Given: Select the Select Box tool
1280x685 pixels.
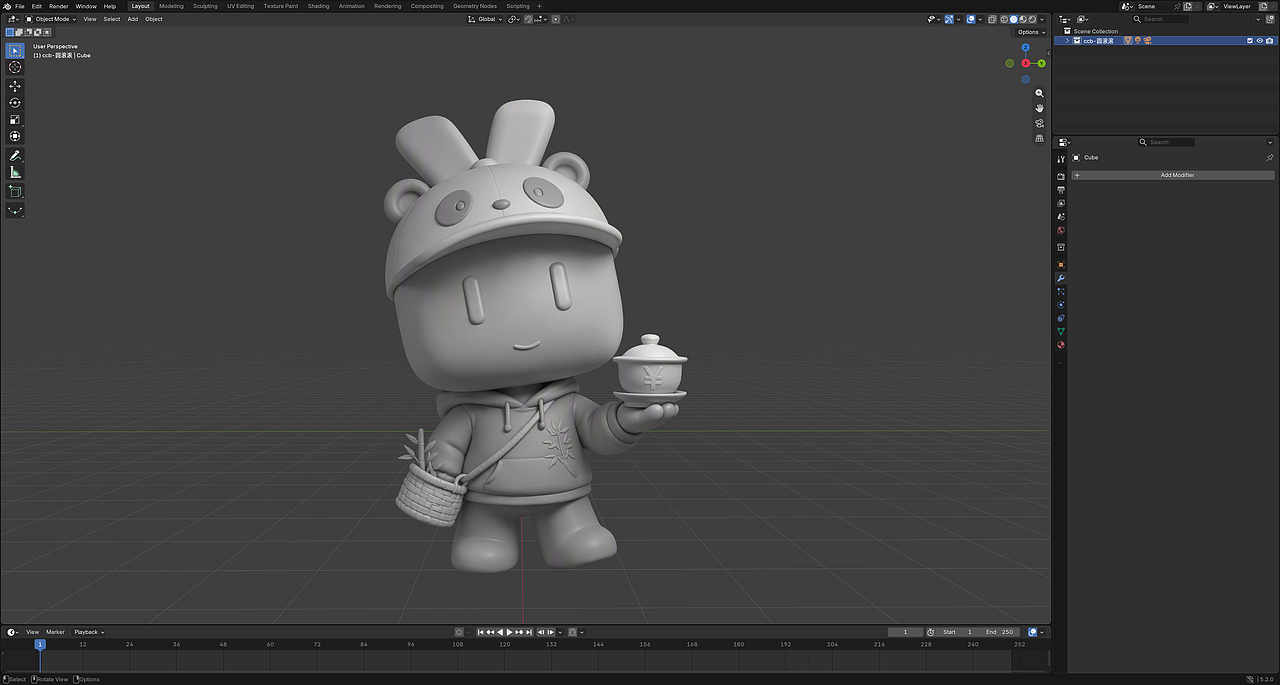Looking at the screenshot, I should click(15, 51).
